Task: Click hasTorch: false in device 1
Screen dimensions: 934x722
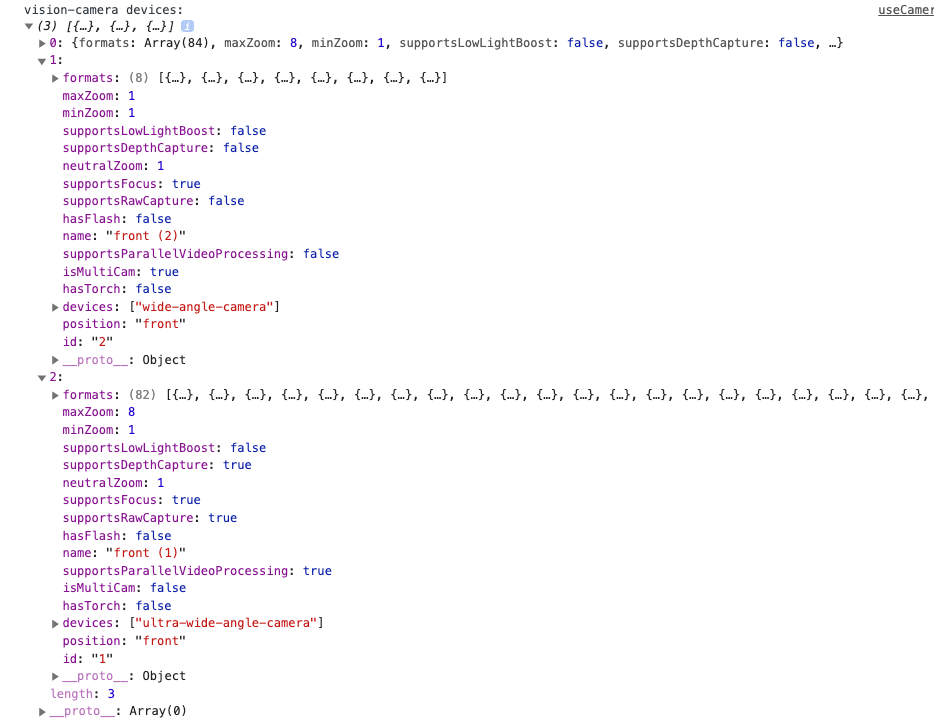Action: [x=117, y=289]
